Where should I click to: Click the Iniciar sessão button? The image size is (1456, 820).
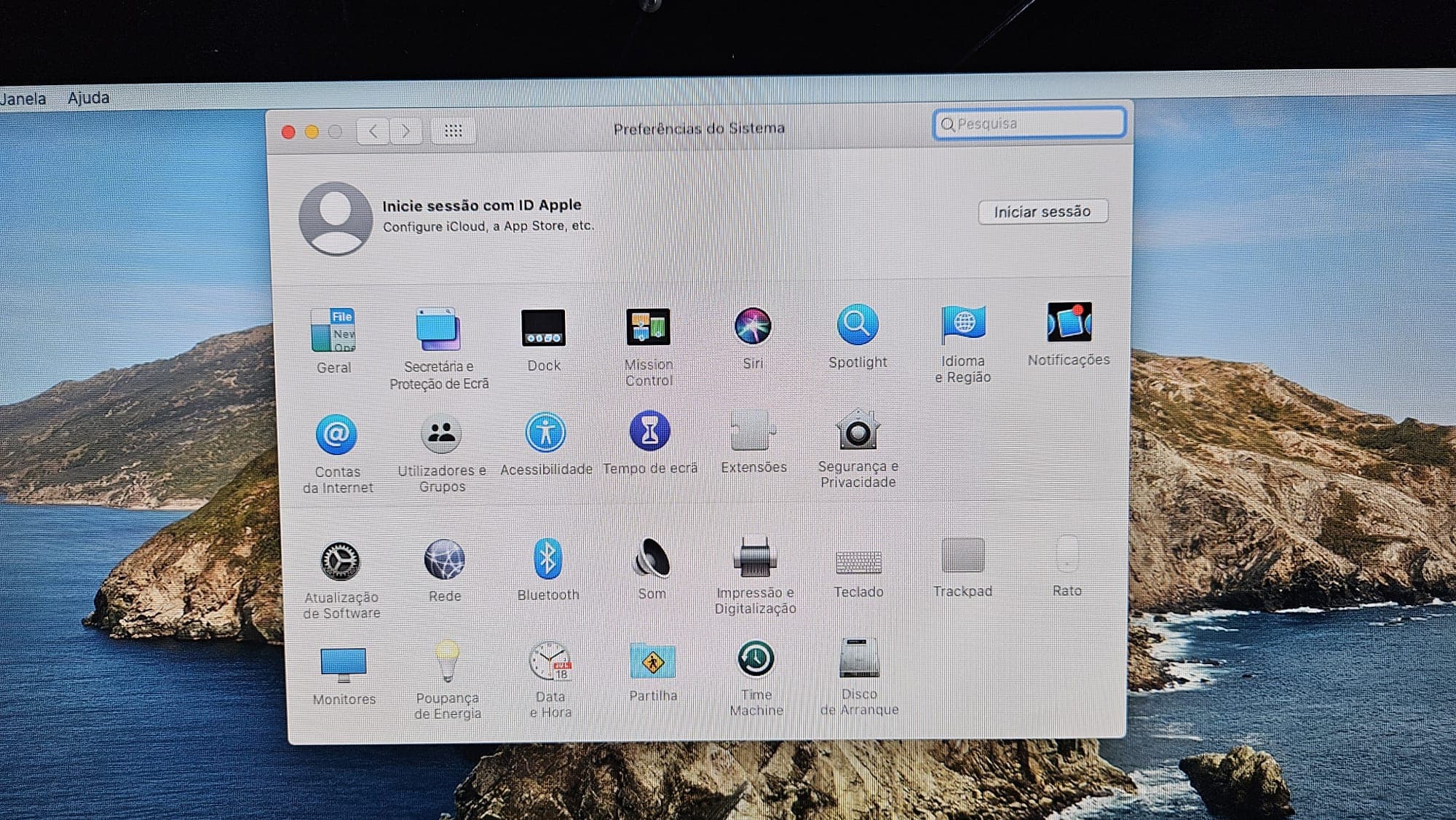1042,212
